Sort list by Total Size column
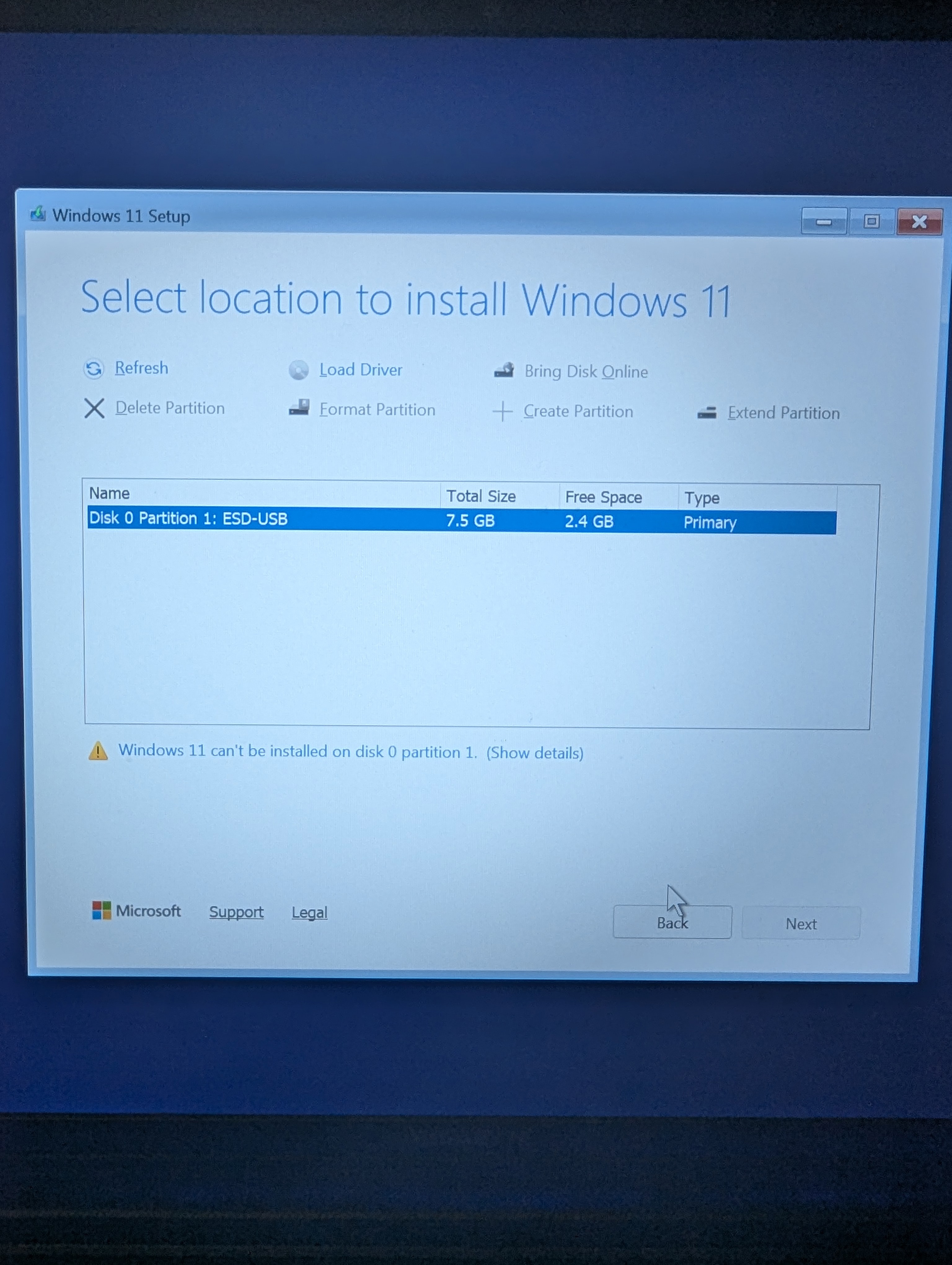The image size is (952, 1265). 481,496
